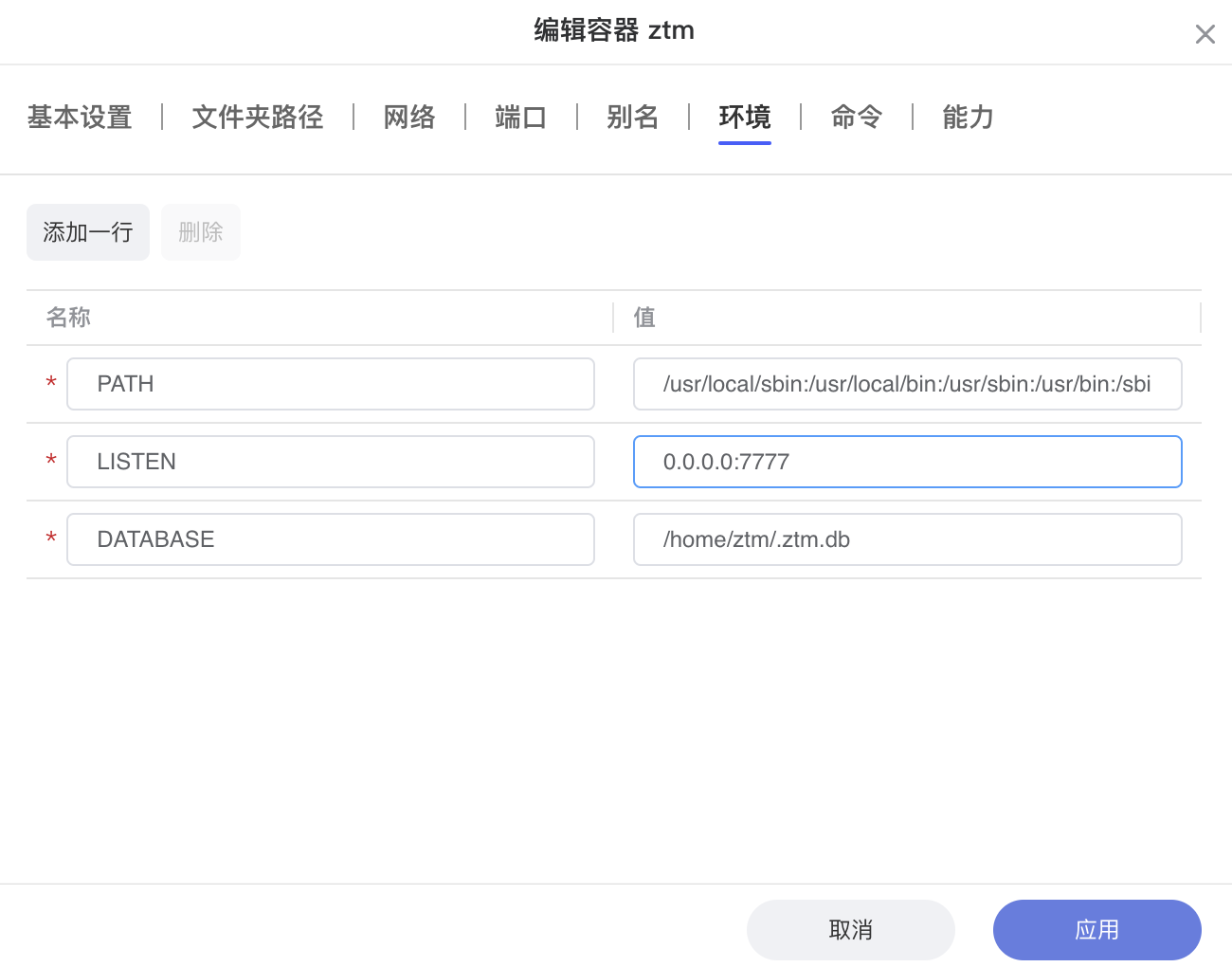
Task: Click the PATH variable name field
Action: click(330, 384)
